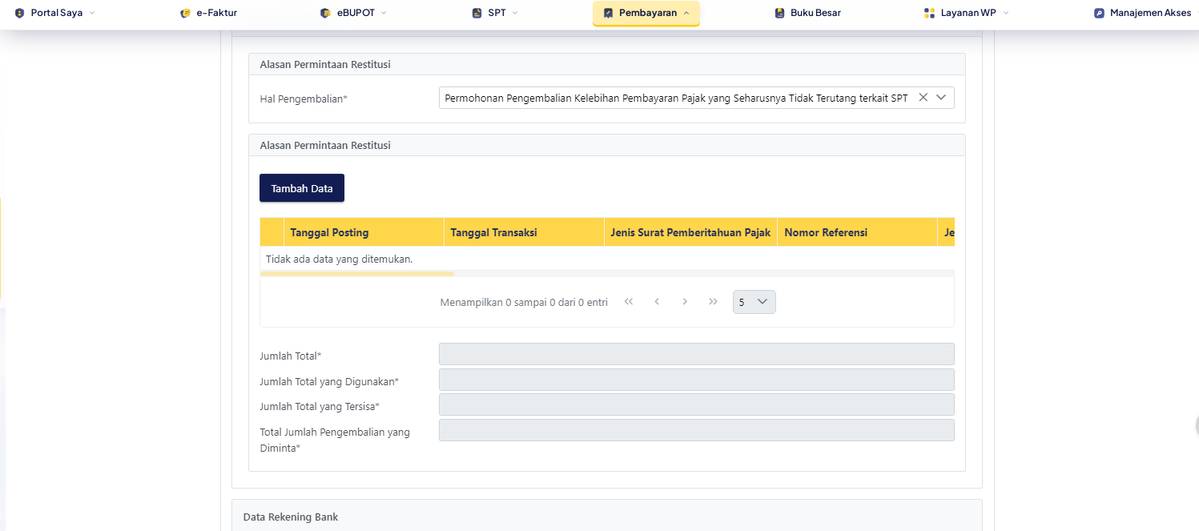Screen dimensions: 1199x531
Task: Click the Tambah Data button
Action: (x=302, y=188)
